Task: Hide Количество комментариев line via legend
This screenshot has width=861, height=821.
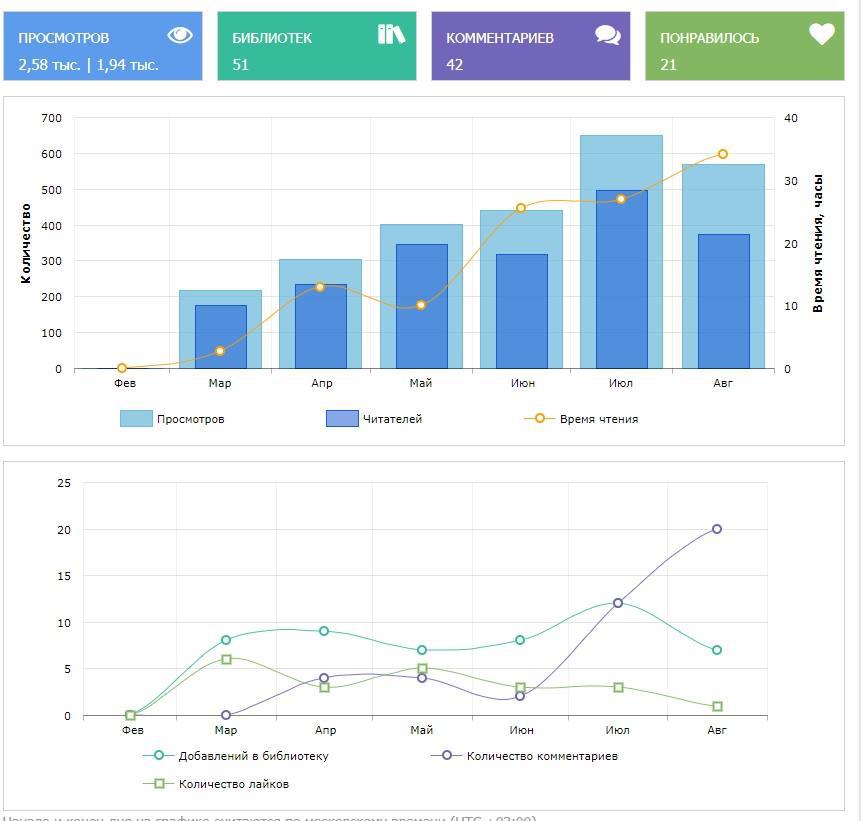Action: pos(542,756)
